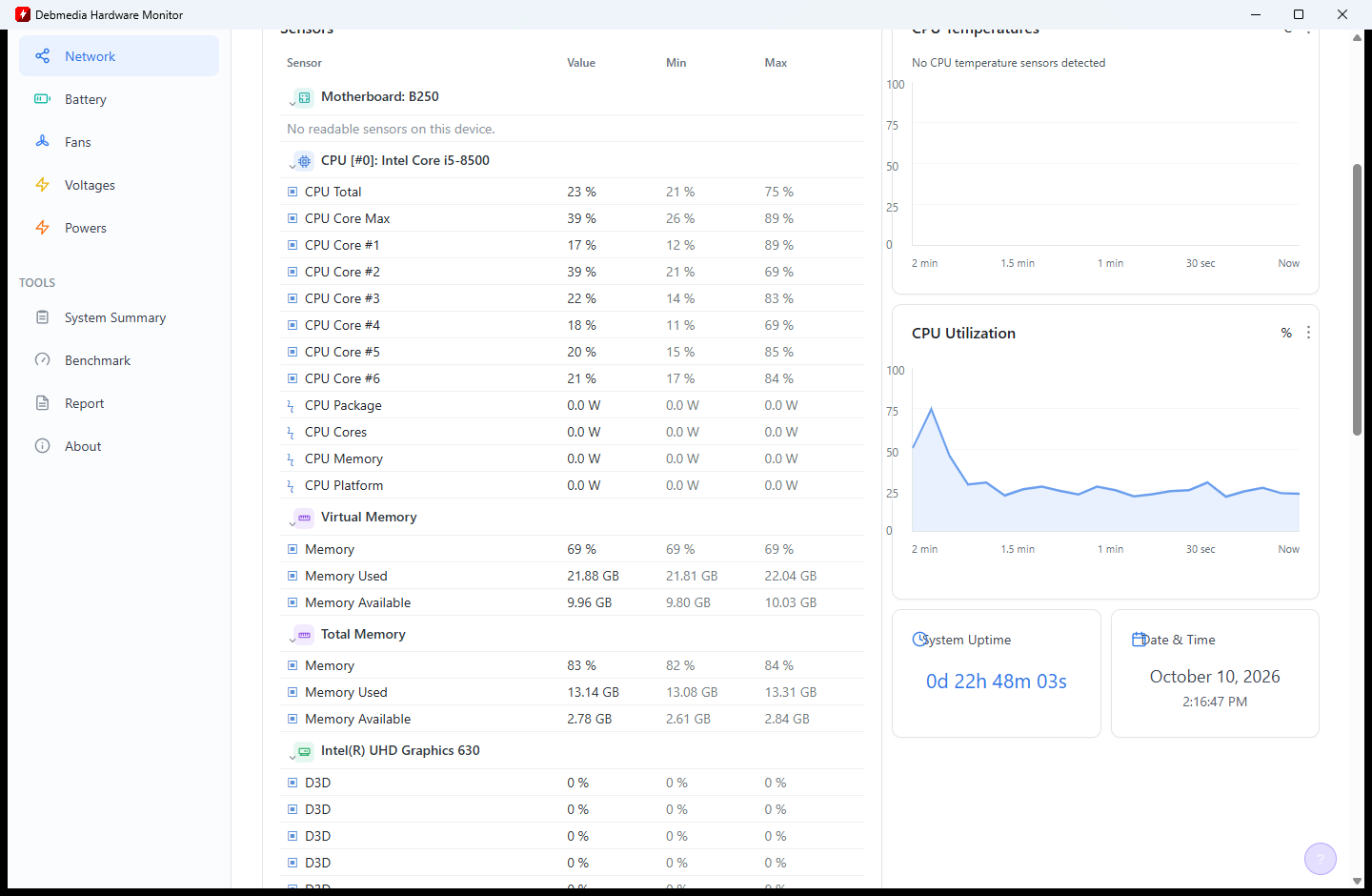Click the Value column header

point(581,63)
